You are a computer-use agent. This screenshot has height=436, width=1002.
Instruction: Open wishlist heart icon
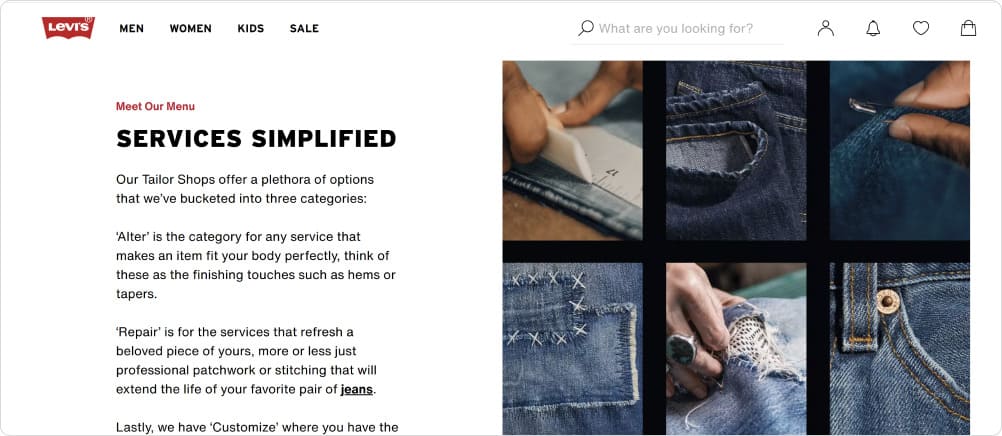[921, 28]
